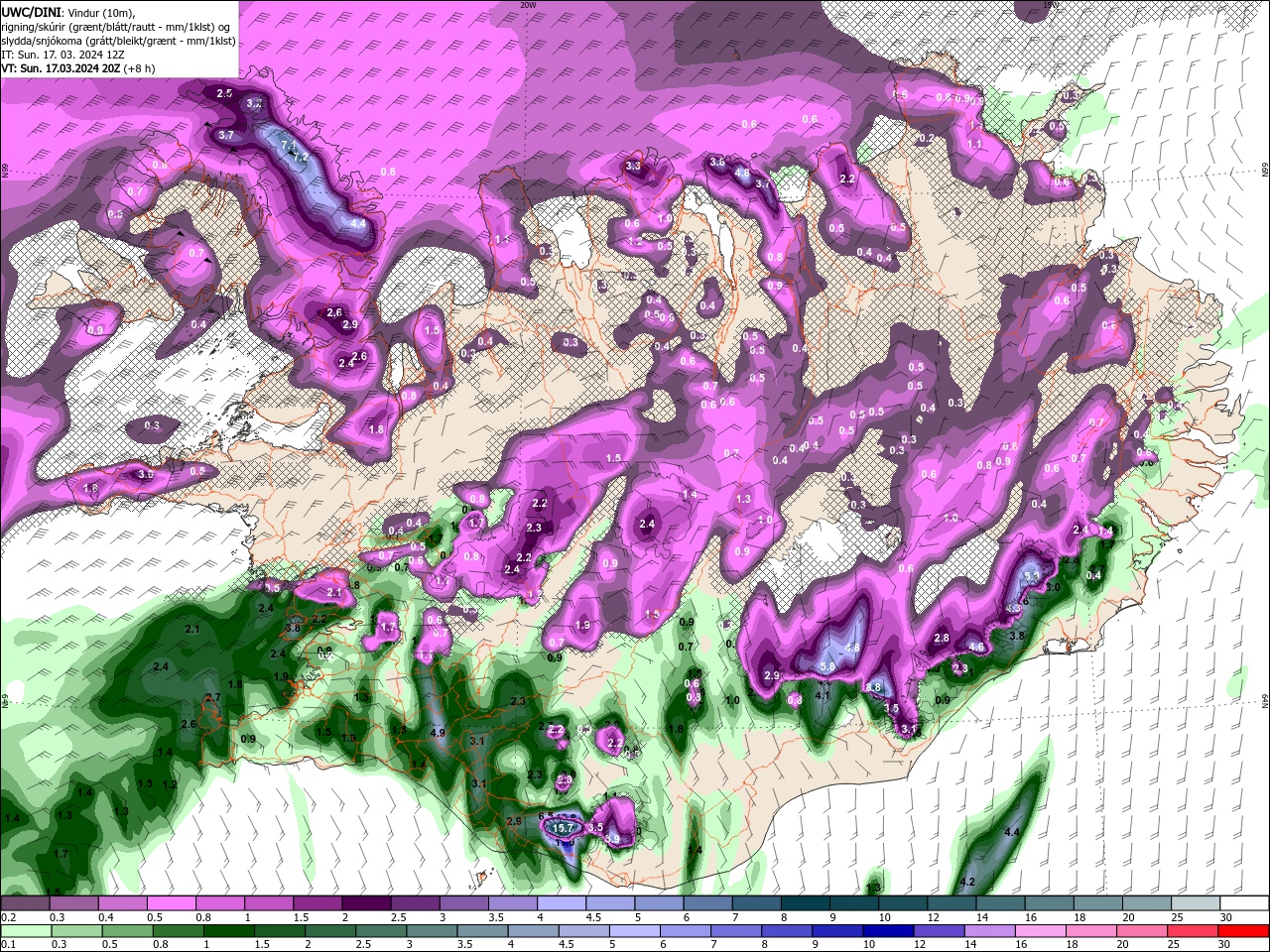1270x952 pixels.
Task: Click the 4.6 value on the map
Action: pos(976,648)
